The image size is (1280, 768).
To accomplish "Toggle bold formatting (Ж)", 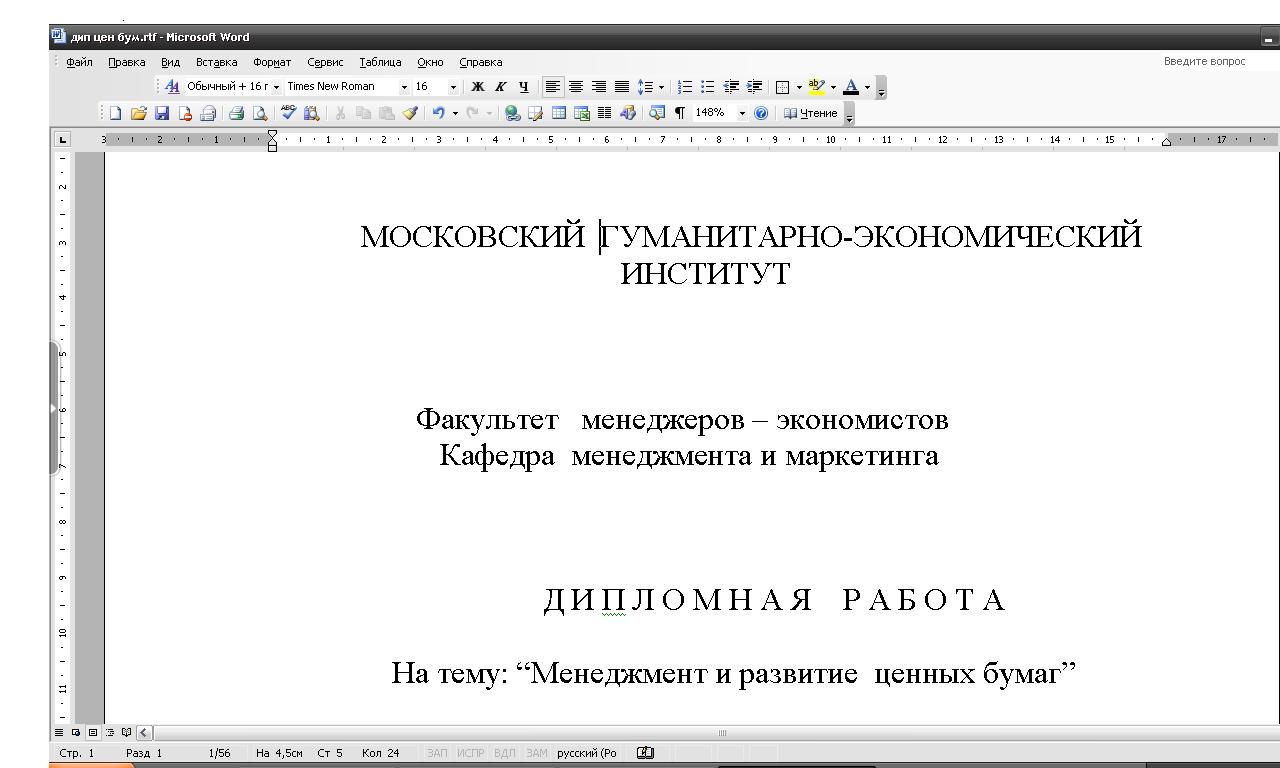I will coord(478,87).
